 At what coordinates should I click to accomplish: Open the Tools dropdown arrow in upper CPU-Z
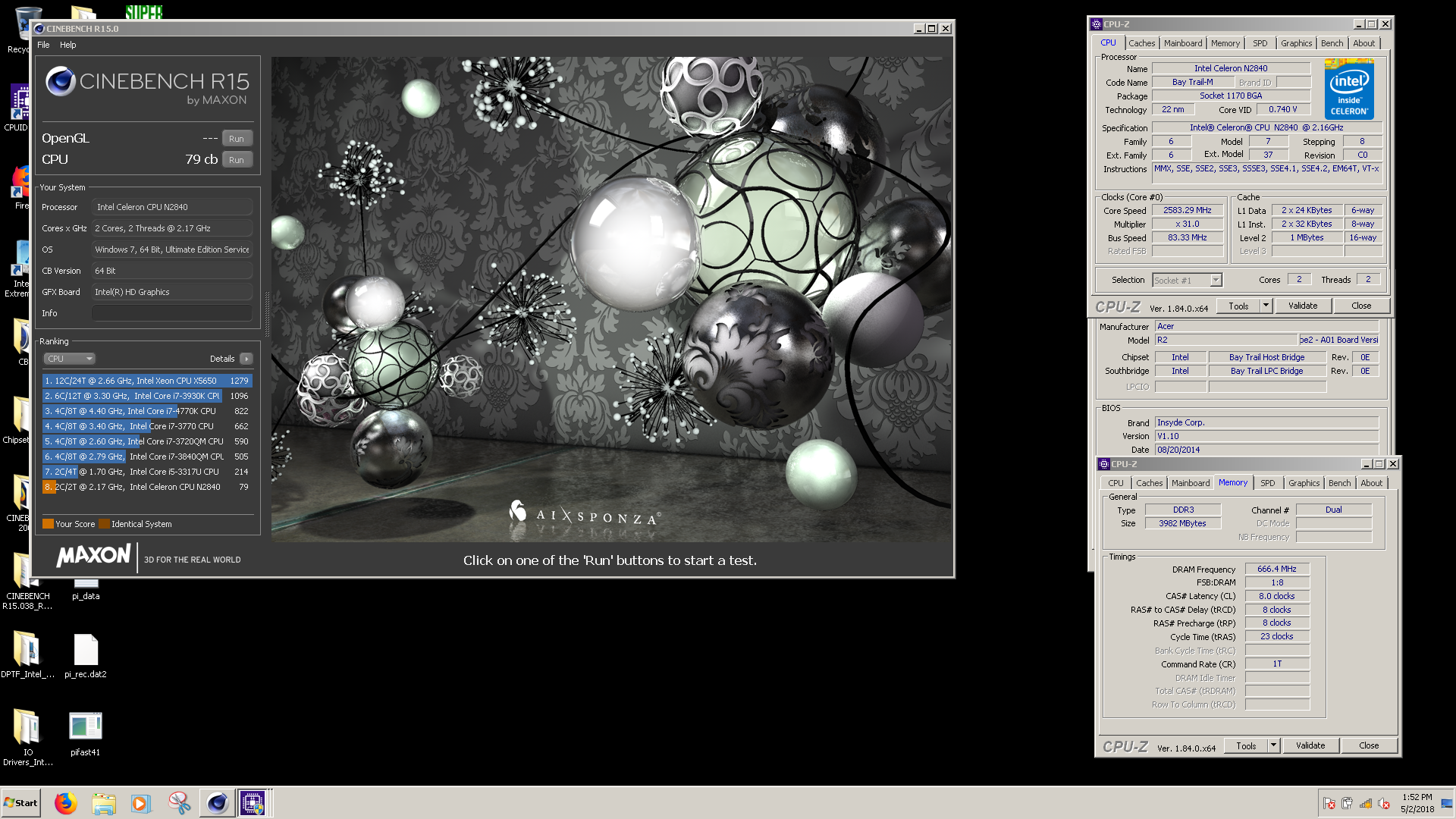[x=1266, y=306]
